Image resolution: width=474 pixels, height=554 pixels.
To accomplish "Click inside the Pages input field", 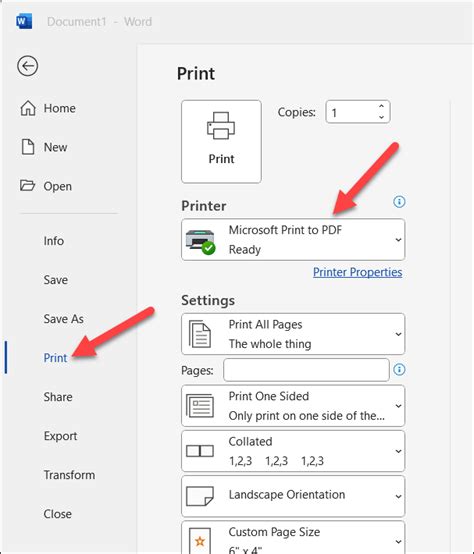I will (306, 370).
